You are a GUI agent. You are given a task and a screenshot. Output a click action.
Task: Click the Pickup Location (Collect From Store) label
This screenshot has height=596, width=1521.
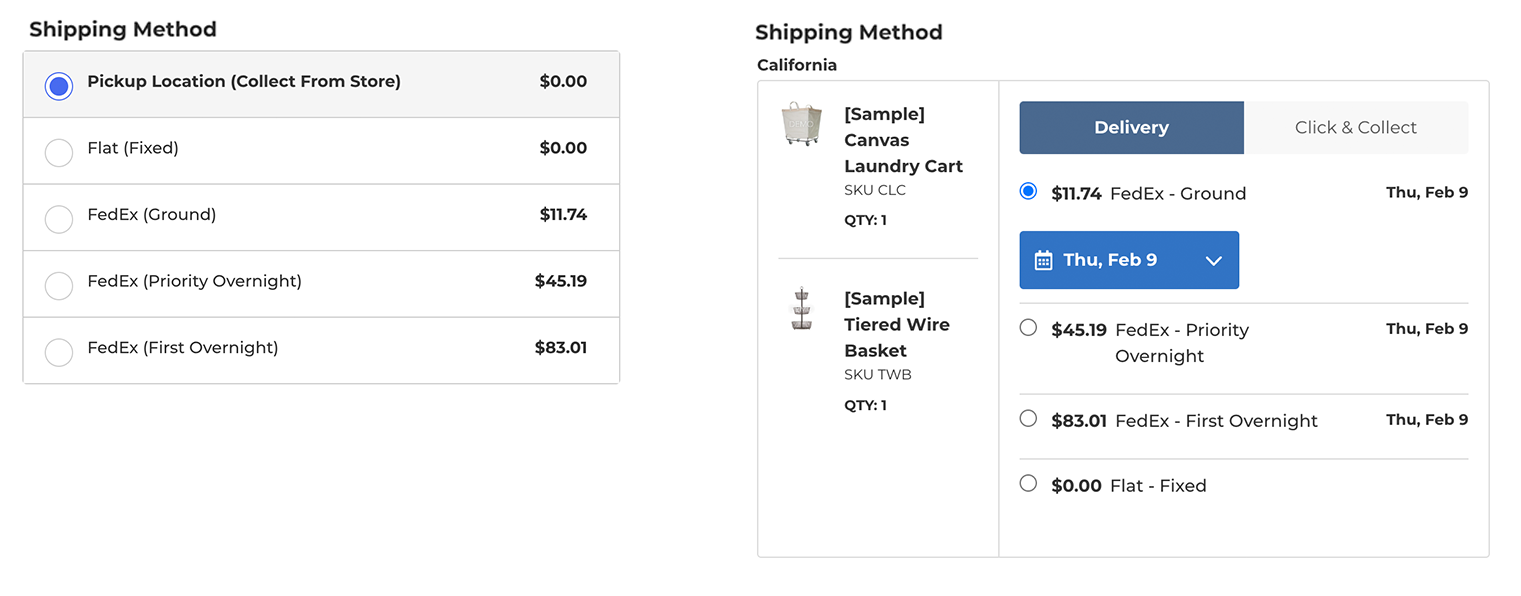point(244,82)
